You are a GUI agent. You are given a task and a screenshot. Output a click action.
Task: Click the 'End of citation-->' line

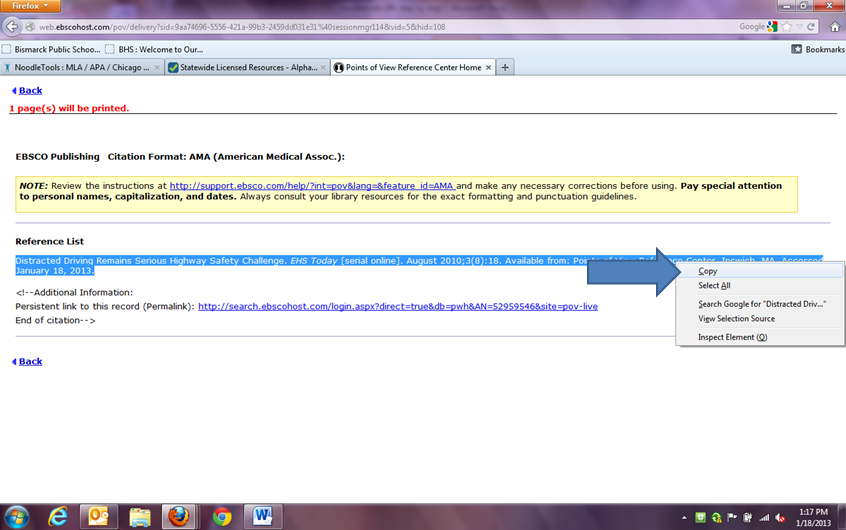(55, 320)
